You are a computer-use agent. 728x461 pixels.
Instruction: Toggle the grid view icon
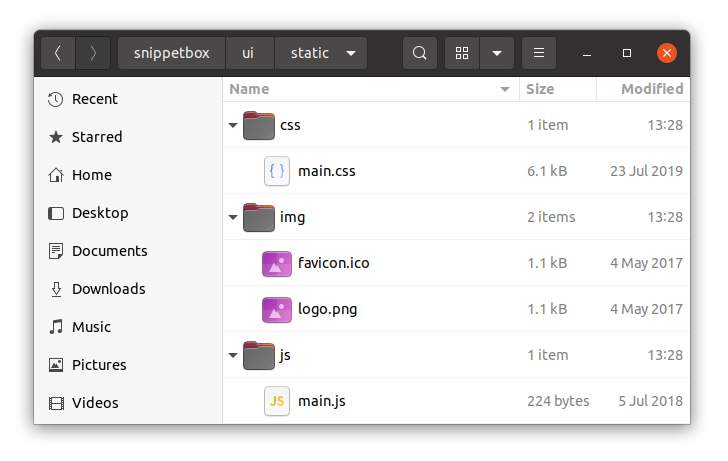462,53
